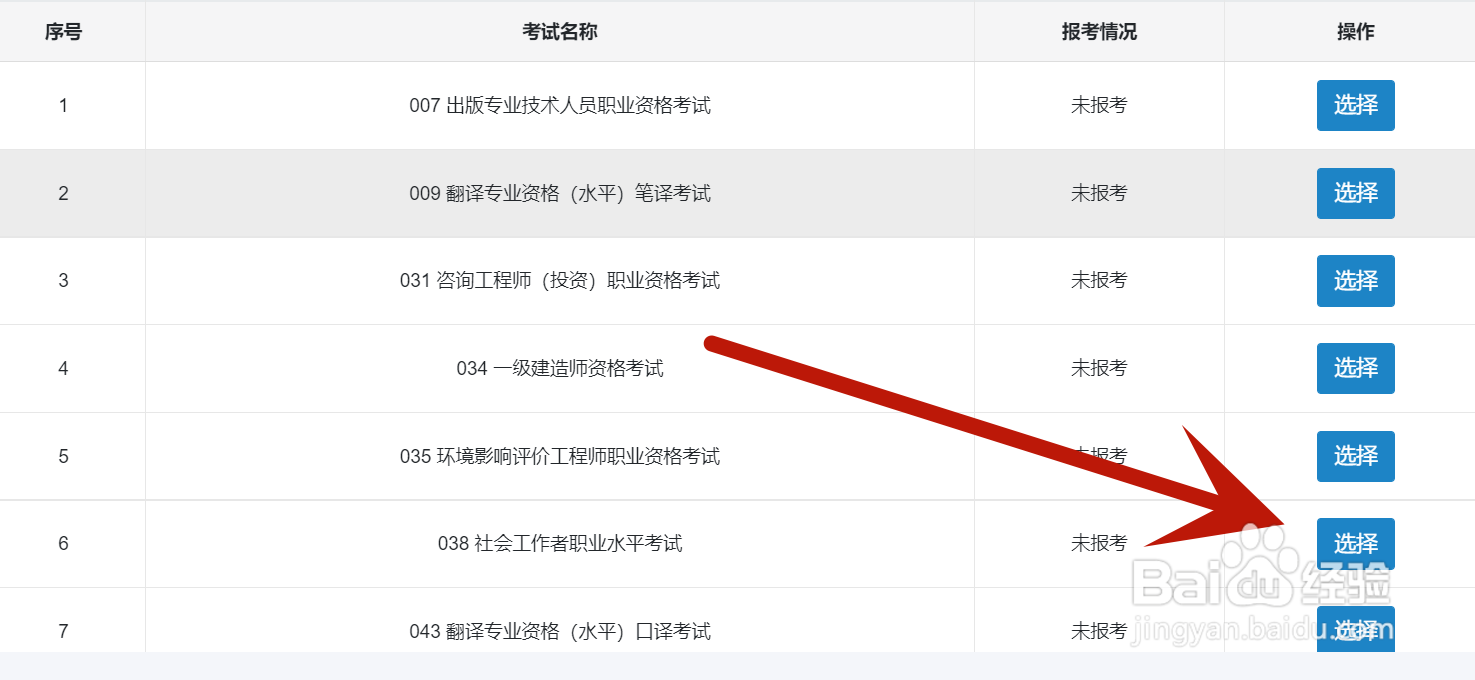This screenshot has height=680, width=1475.
Task: Click the 序号 column header
Action: pos(63,32)
